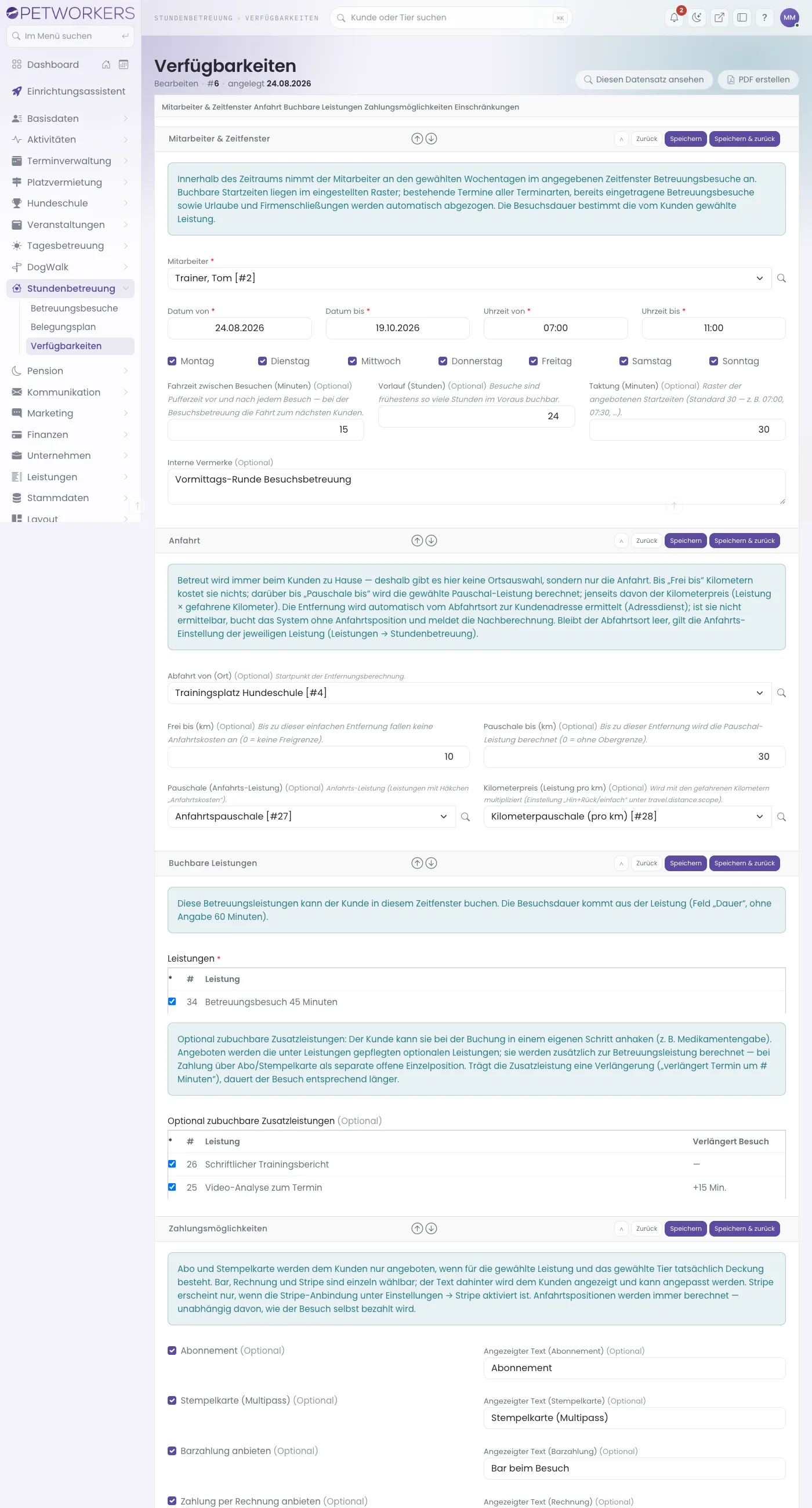The image size is (812, 1508).
Task: Toggle dark mode moon icon
Action: (697, 17)
